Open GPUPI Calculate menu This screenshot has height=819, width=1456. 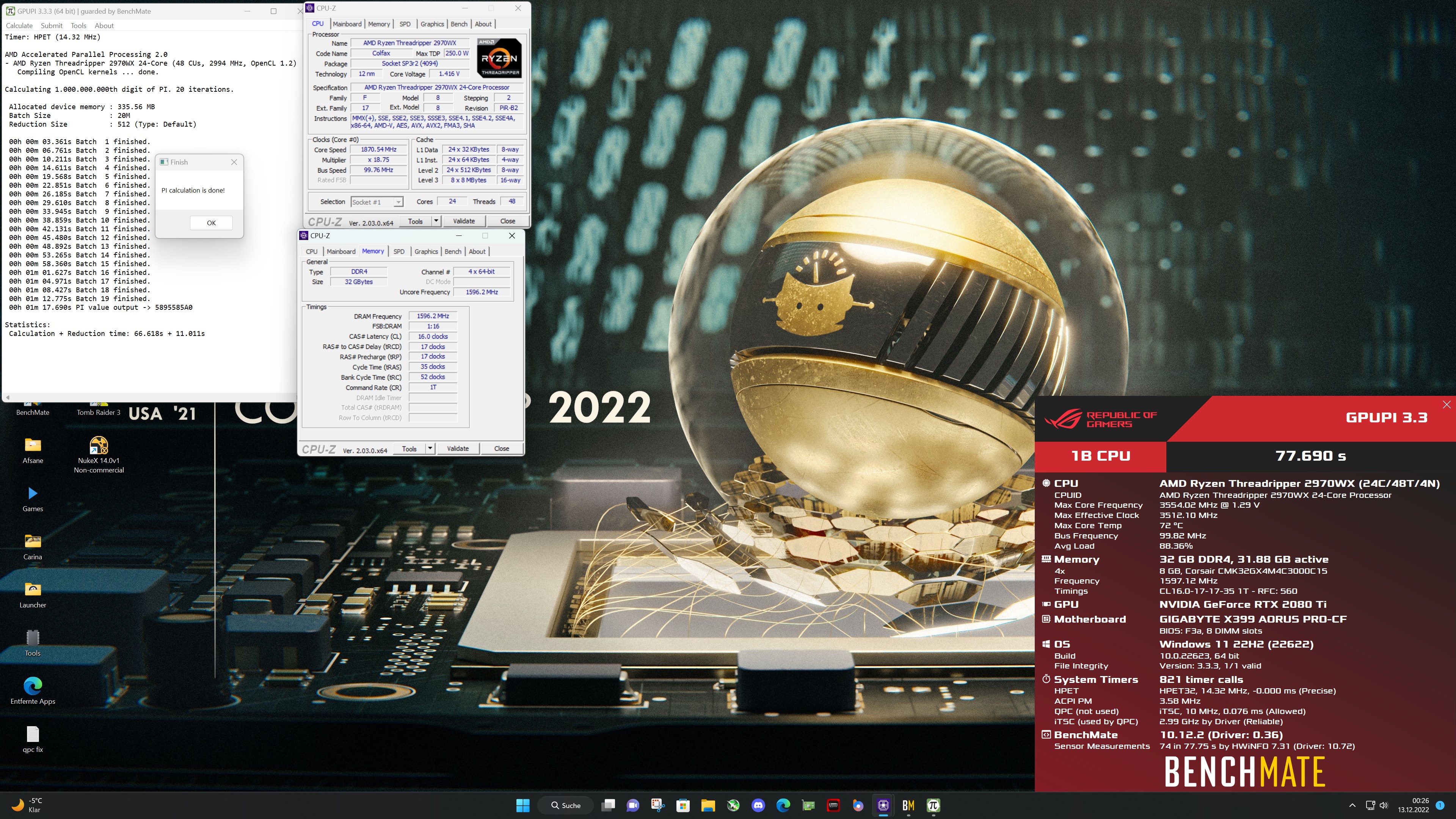19,25
